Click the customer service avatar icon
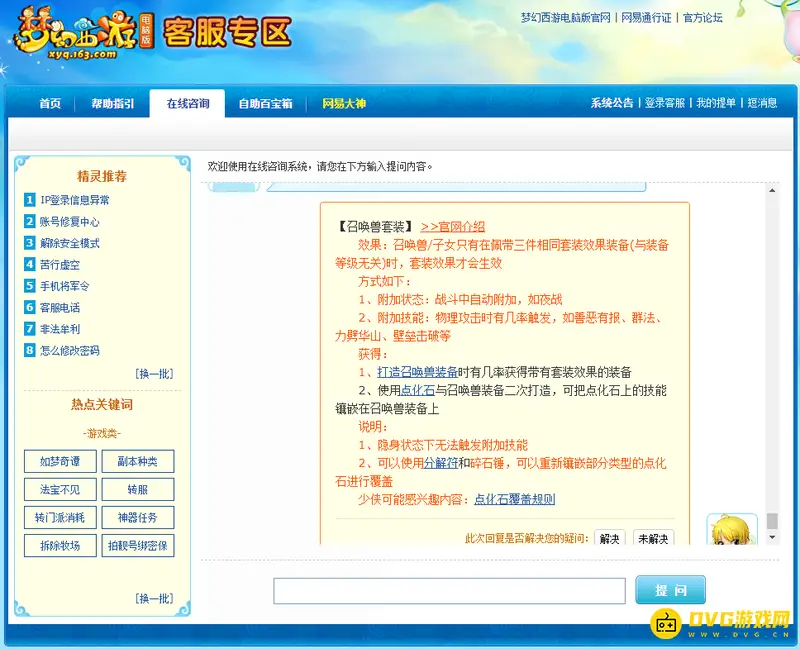 click(732, 529)
